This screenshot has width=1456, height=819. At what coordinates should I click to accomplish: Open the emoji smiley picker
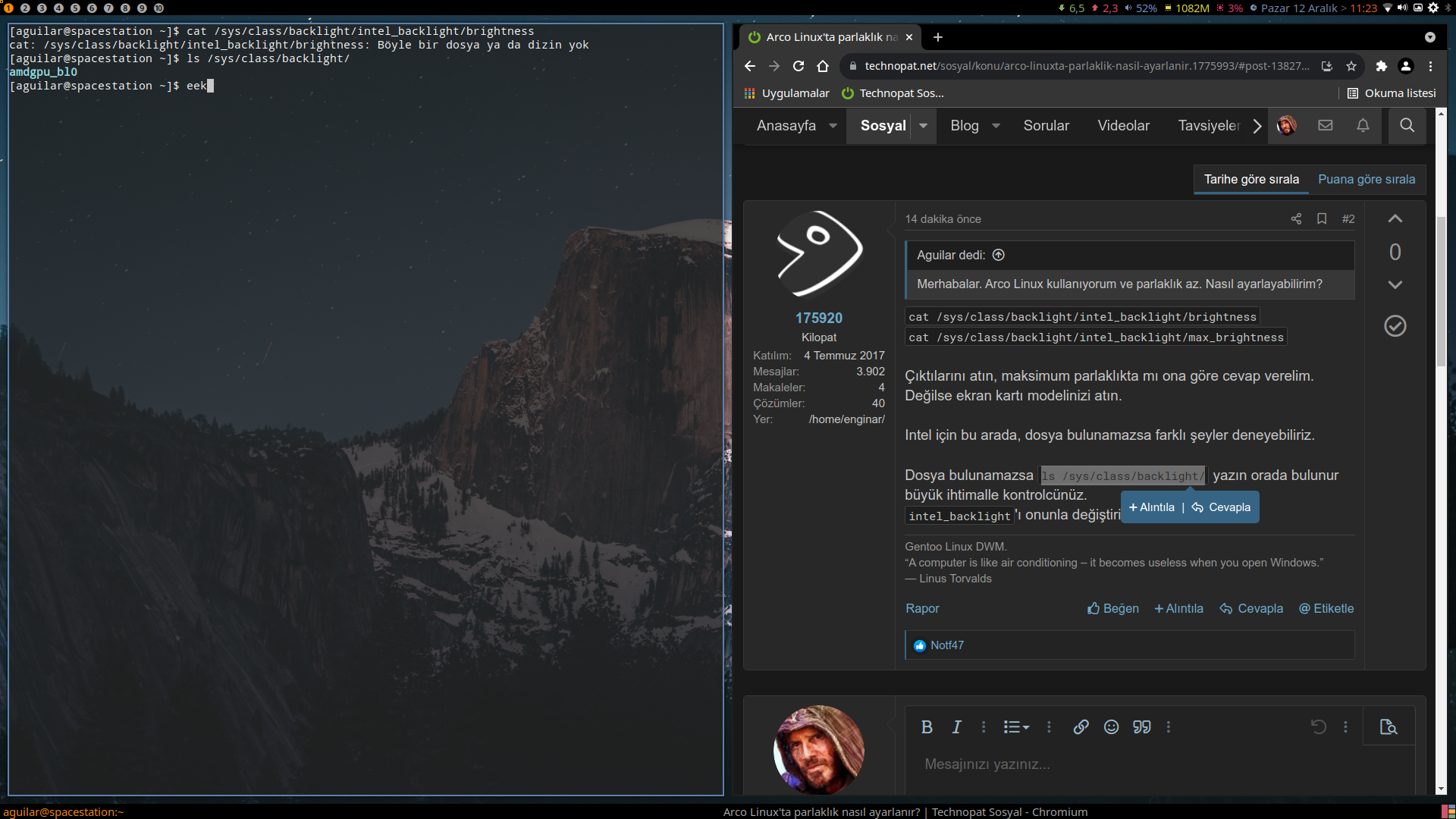pyautogui.click(x=1111, y=726)
